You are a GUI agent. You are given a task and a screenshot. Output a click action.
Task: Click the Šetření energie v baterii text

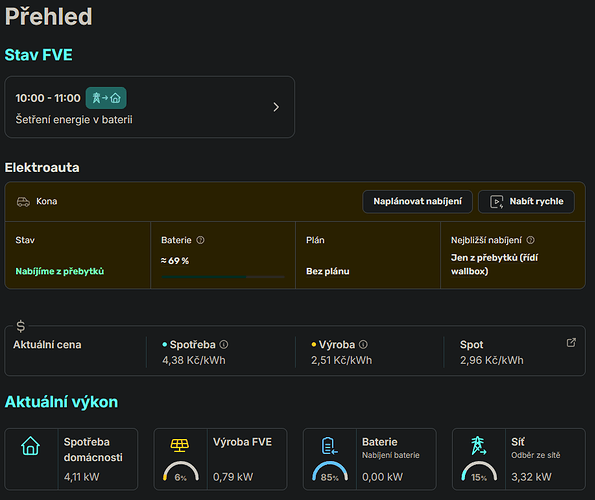74,120
